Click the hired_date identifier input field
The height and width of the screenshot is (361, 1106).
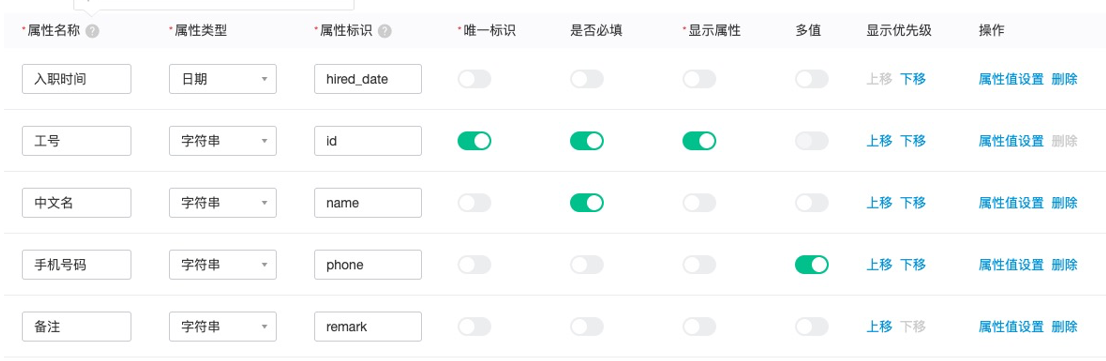pos(368,79)
